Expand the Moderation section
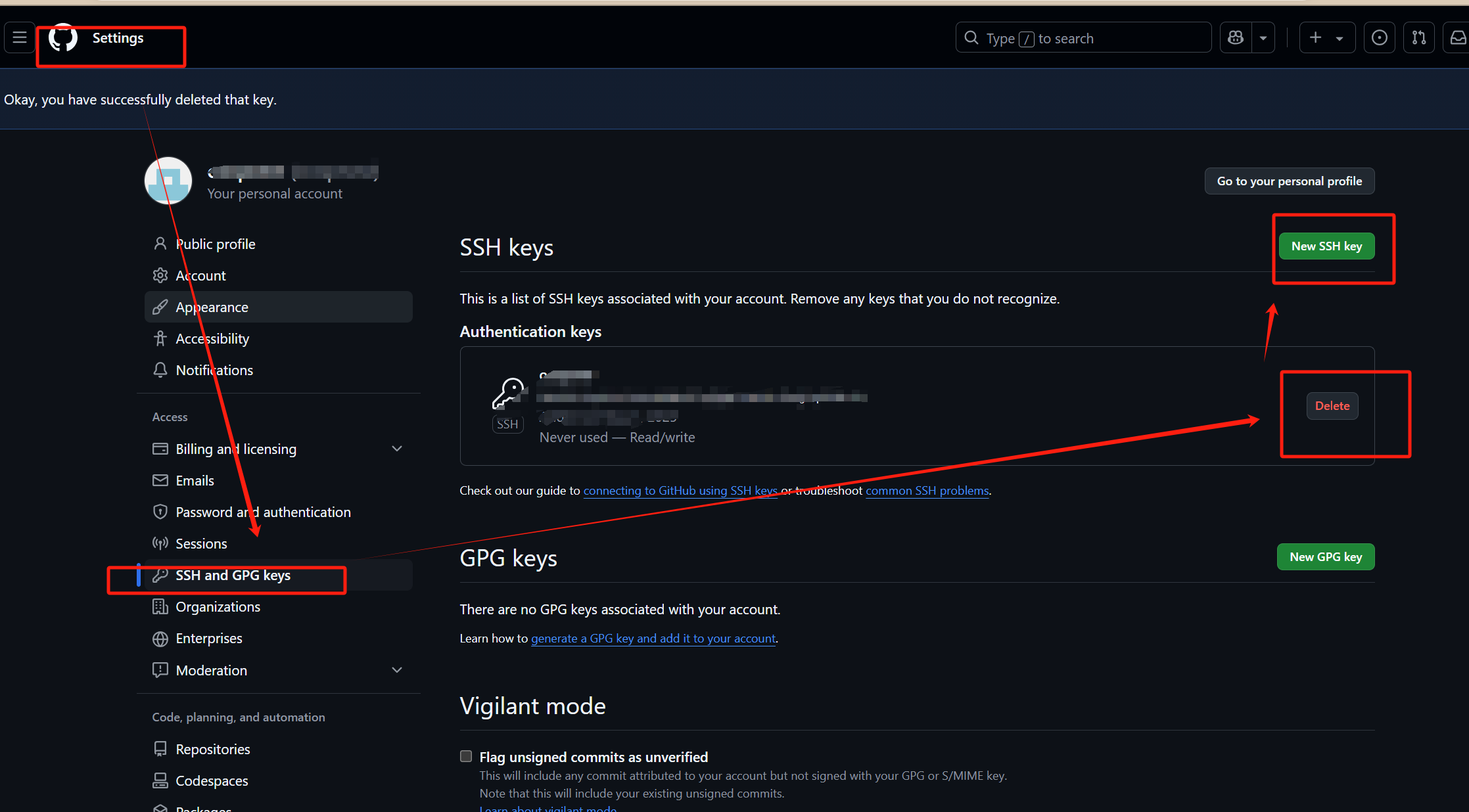Image resolution: width=1469 pixels, height=812 pixels. (396, 670)
